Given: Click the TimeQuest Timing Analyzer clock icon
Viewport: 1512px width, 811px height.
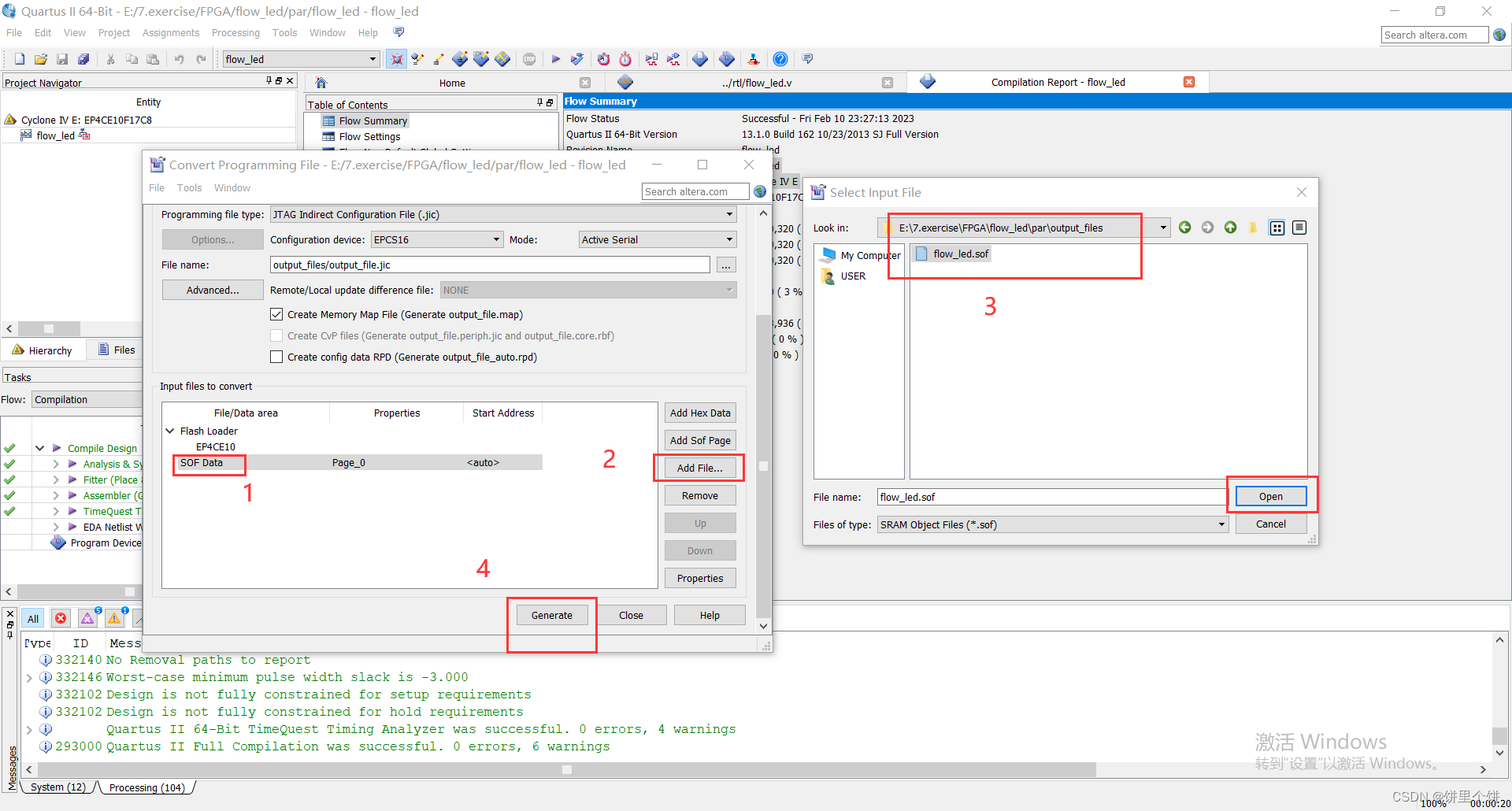Looking at the screenshot, I should pyautogui.click(x=625, y=59).
